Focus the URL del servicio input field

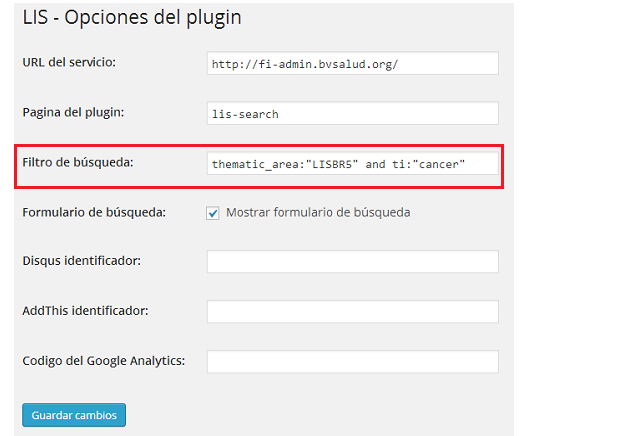click(353, 63)
